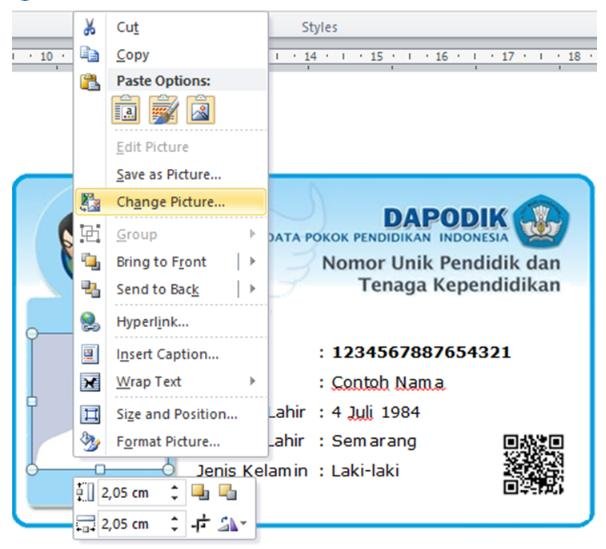Choose the Merge Formatting paste option

pos(163,110)
